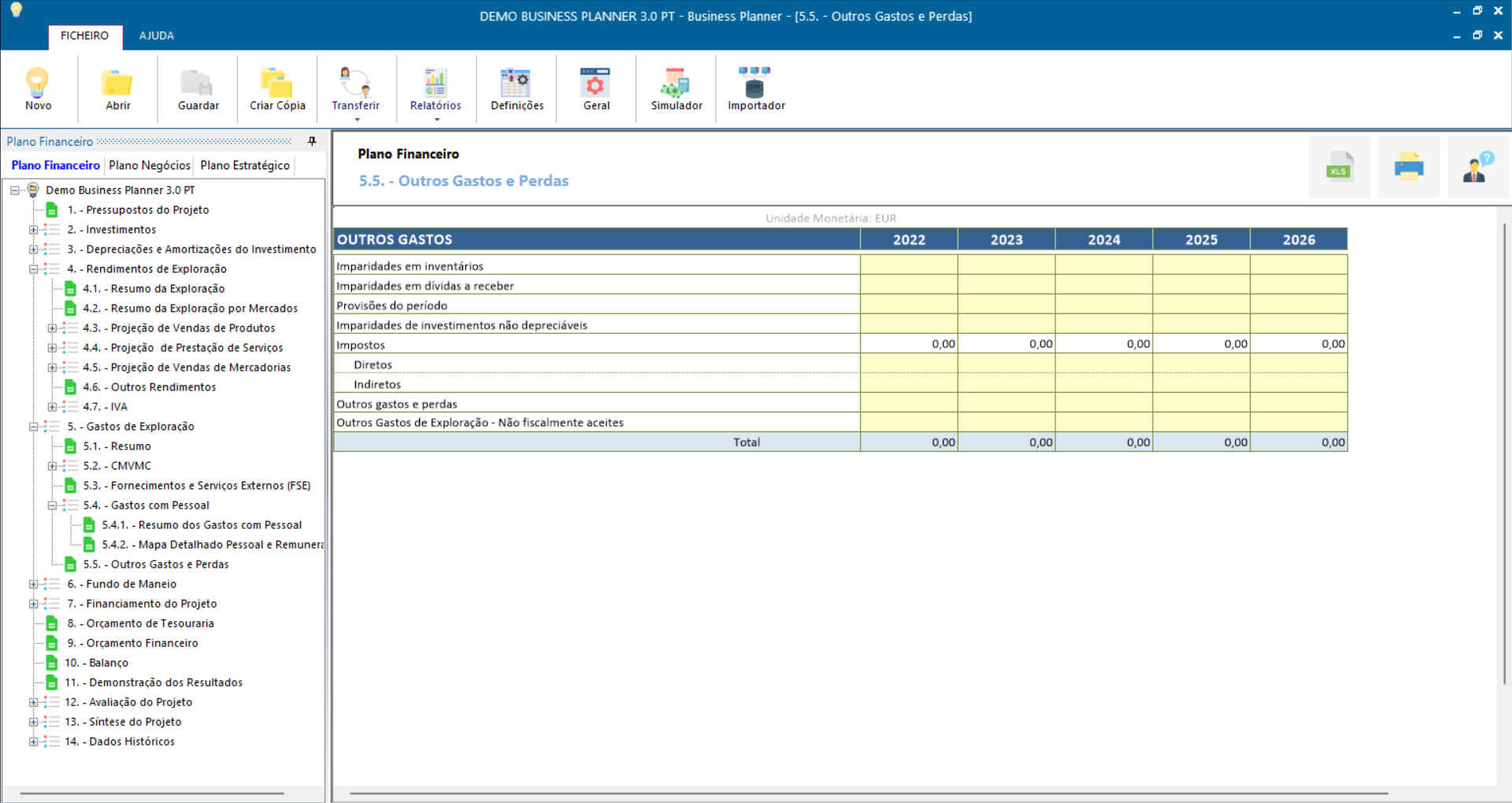
Task: Select 8. - Orçamento de Tesouraria
Action: click(x=140, y=624)
